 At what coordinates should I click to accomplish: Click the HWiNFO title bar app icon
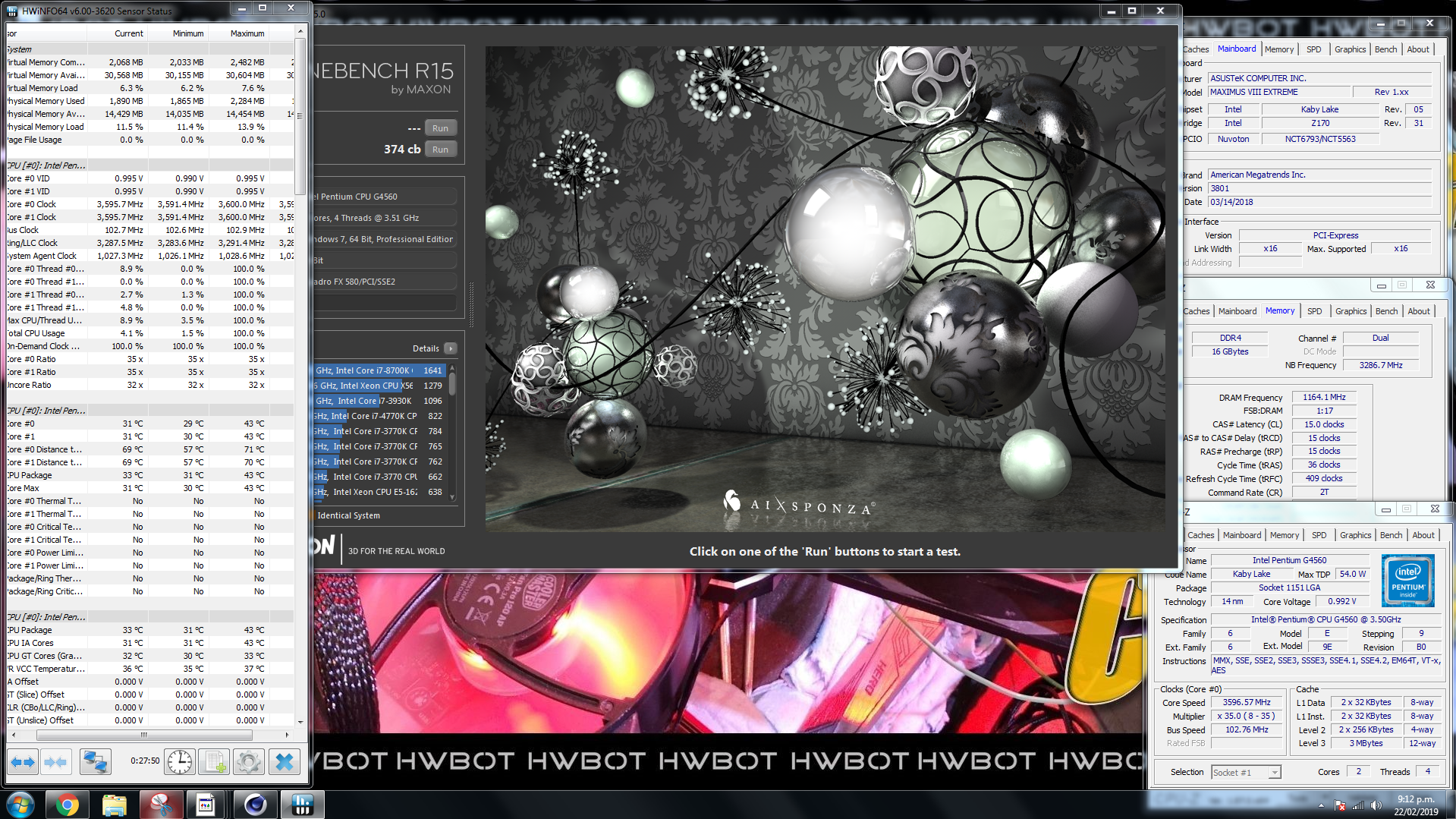tap(12, 11)
